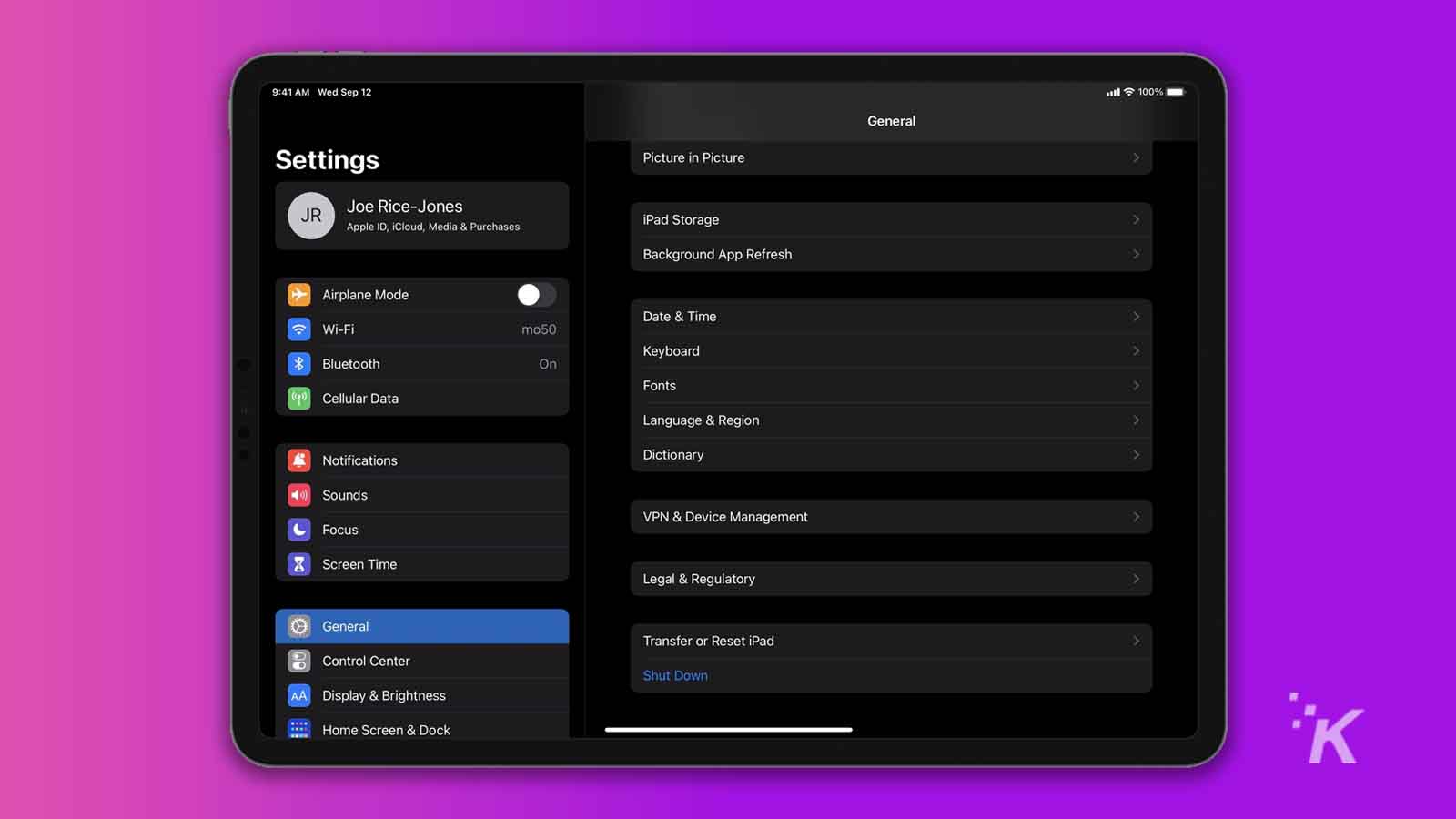
Task: Expand Picture in Picture chevron
Action: click(x=1136, y=157)
